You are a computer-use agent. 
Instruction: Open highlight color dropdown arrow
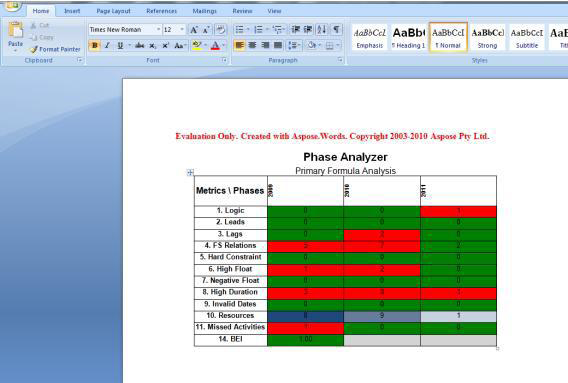click(x=205, y=46)
